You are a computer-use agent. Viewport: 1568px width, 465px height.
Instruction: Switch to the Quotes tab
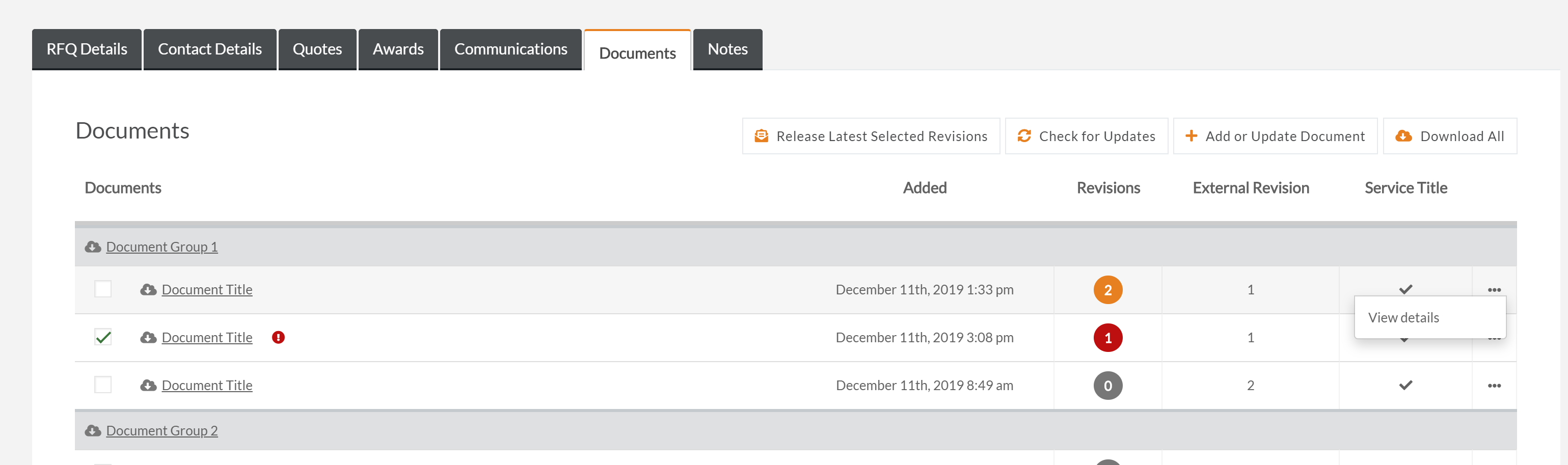pyautogui.click(x=317, y=49)
